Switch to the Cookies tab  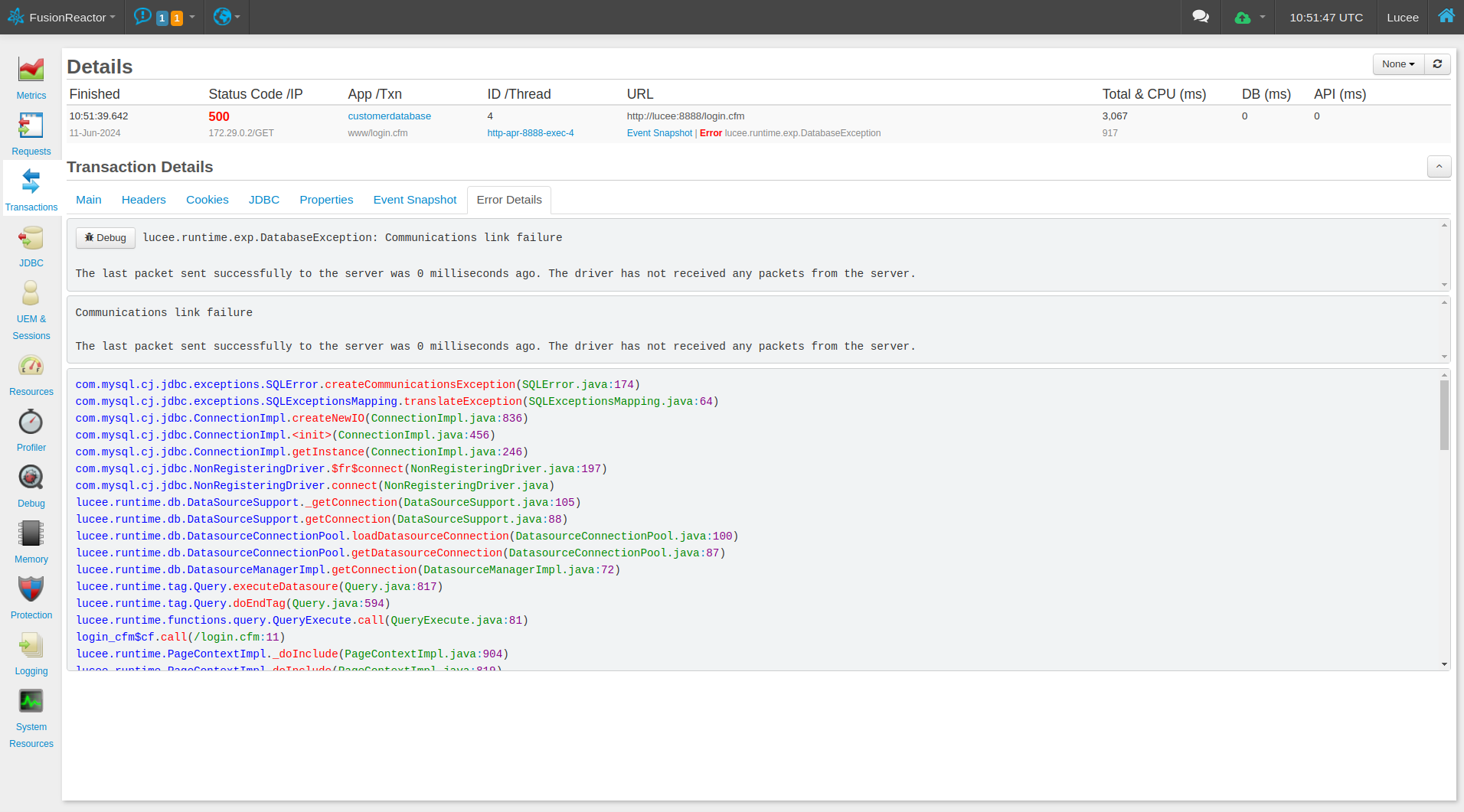click(208, 200)
